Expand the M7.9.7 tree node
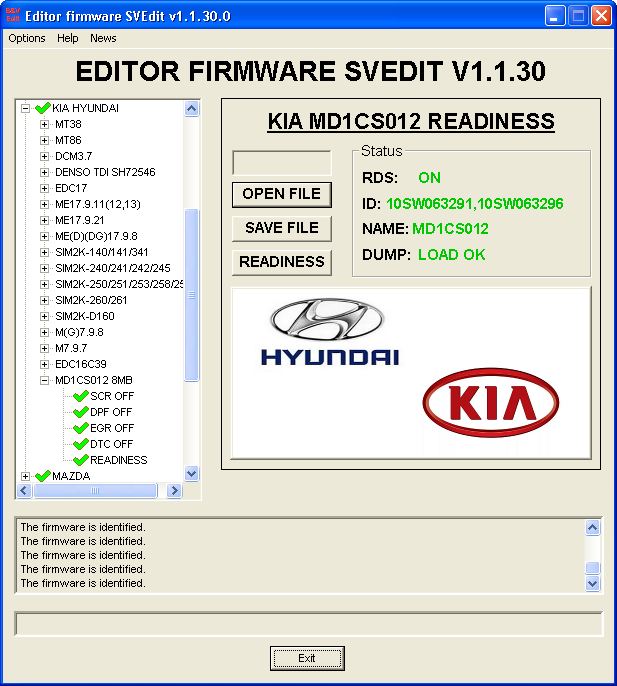 click(x=44, y=348)
